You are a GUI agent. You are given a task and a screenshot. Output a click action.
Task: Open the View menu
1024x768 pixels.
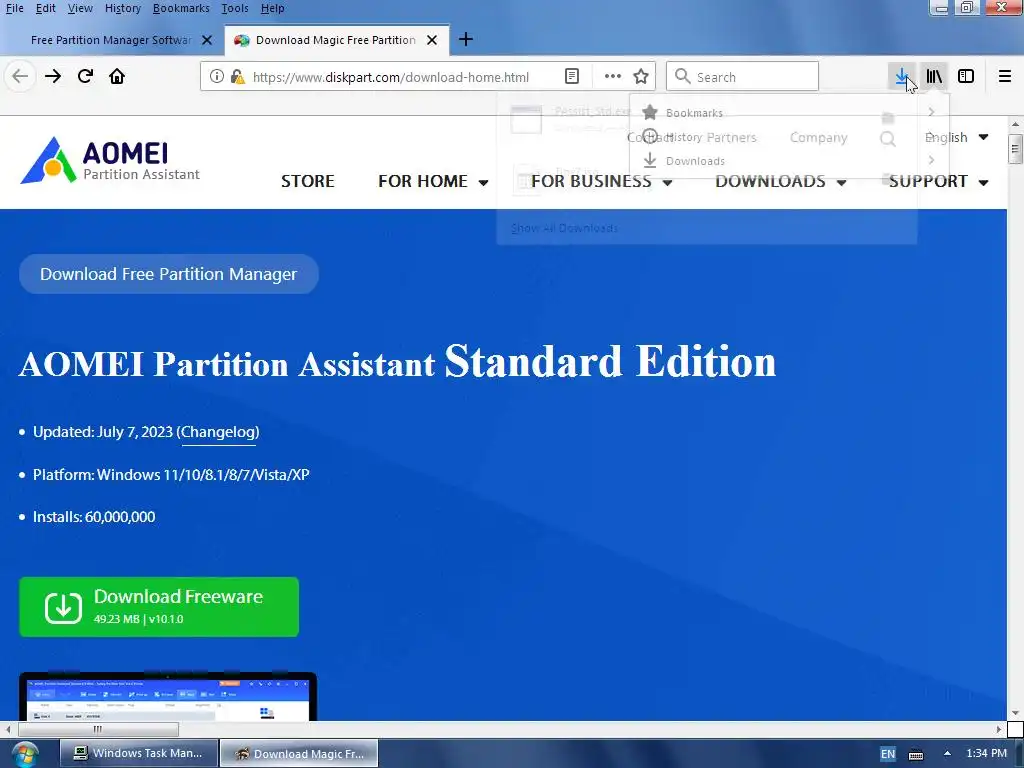(80, 8)
